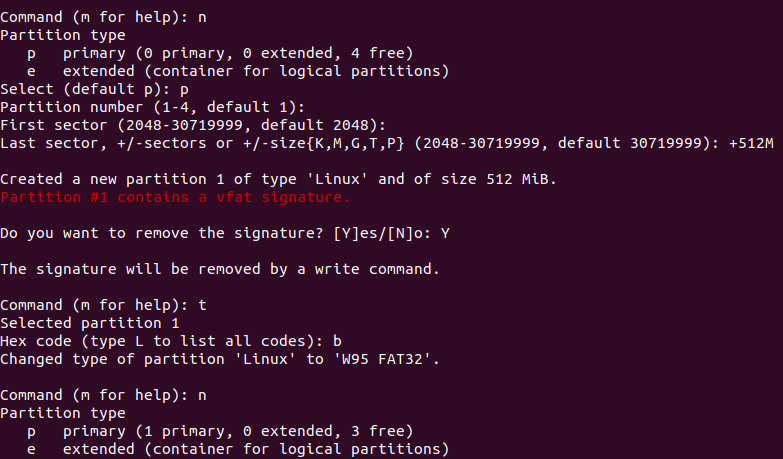Click the red vfat signature warning text
Image resolution: width=783 pixels, height=459 pixels.
pos(175,197)
